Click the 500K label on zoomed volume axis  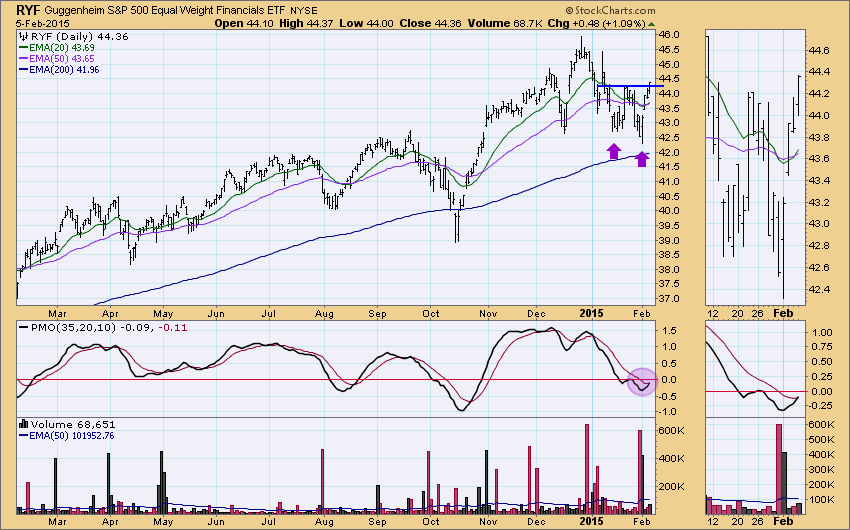click(822, 439)
